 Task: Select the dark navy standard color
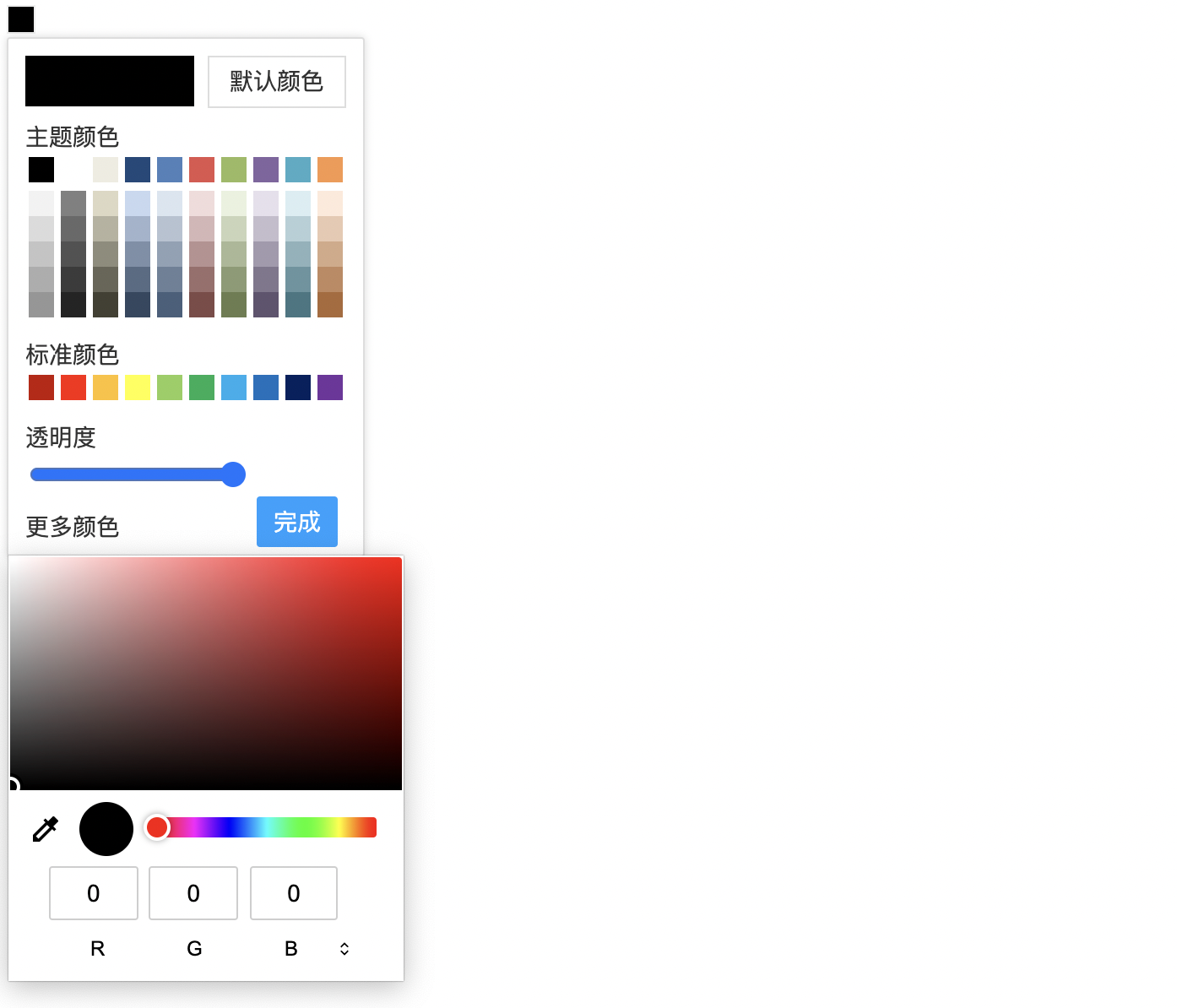point(298,387)
